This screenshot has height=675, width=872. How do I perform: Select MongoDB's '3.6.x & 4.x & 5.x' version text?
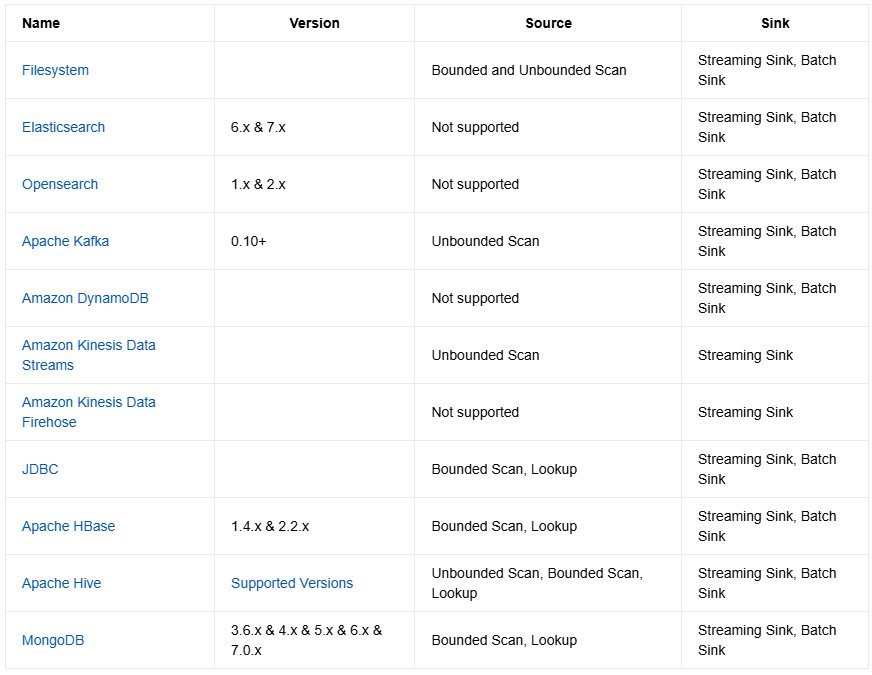coord(306,640)
